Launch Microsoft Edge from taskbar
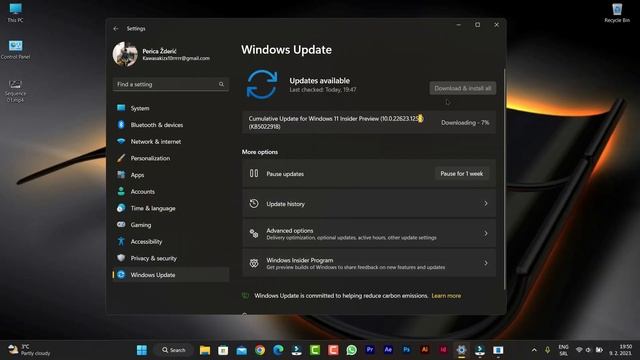Screen dimensions: 640x360 [278, 350]
